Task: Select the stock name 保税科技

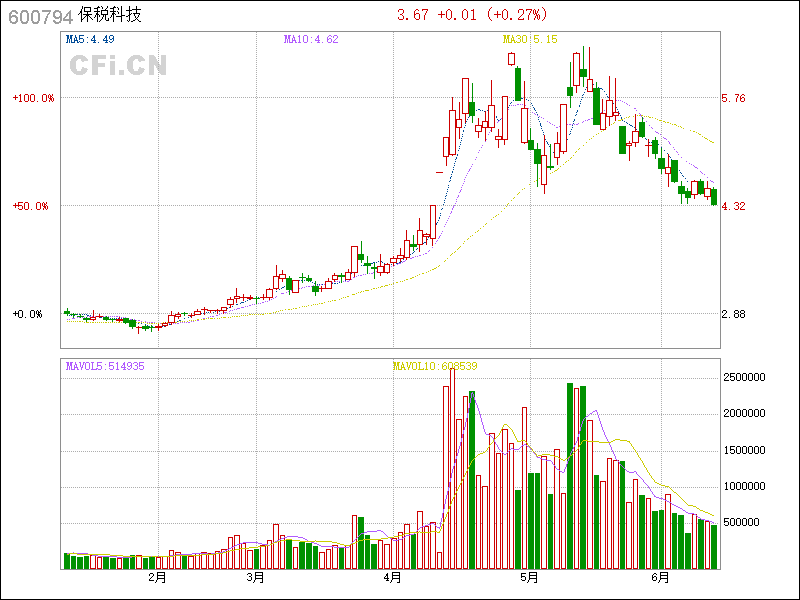Action: click(110, 16)
